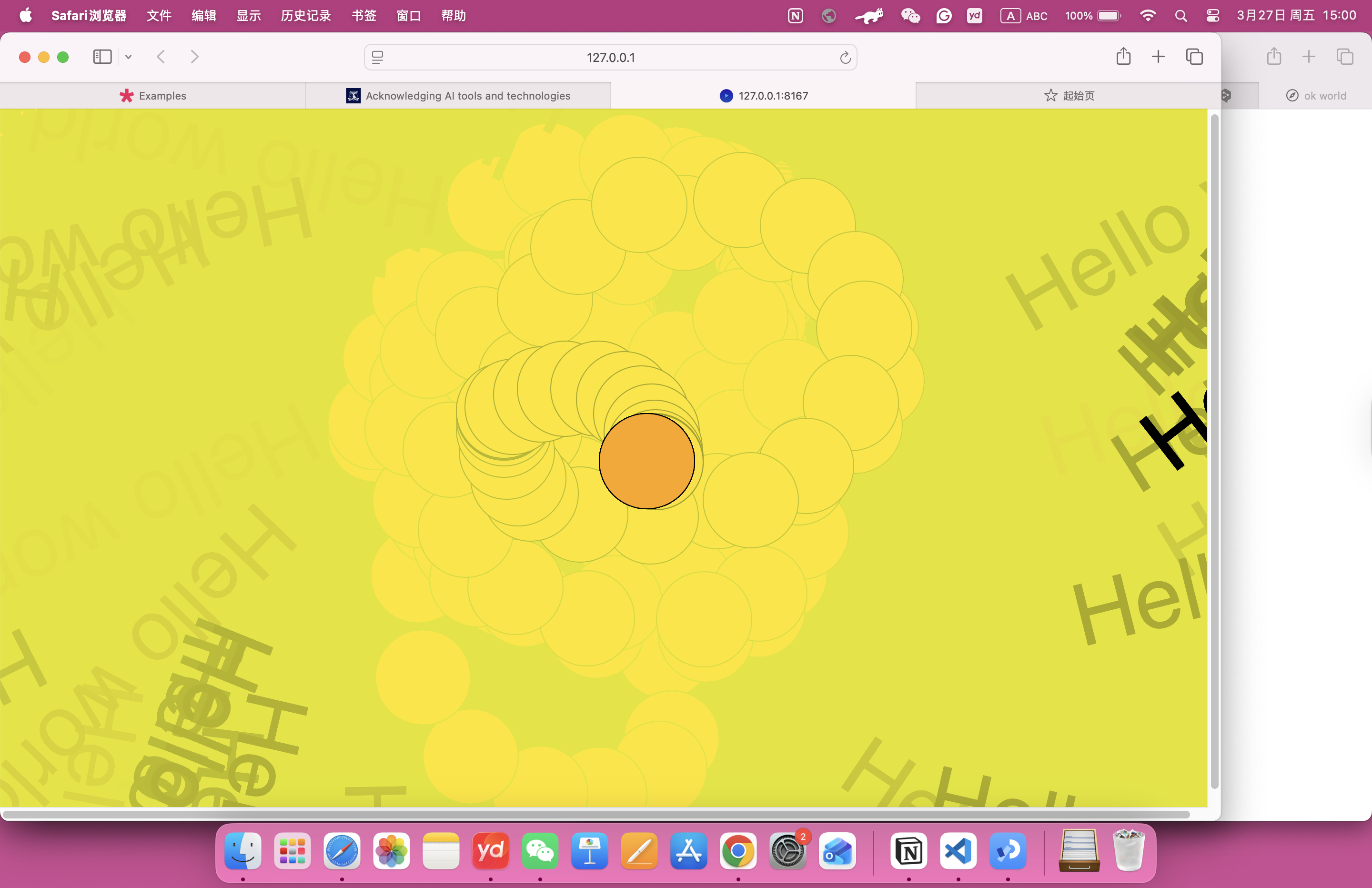The height and width of the screenshot is (888, 1372).
Task: Open Notes from the Dock
Action: pos(441,850)
